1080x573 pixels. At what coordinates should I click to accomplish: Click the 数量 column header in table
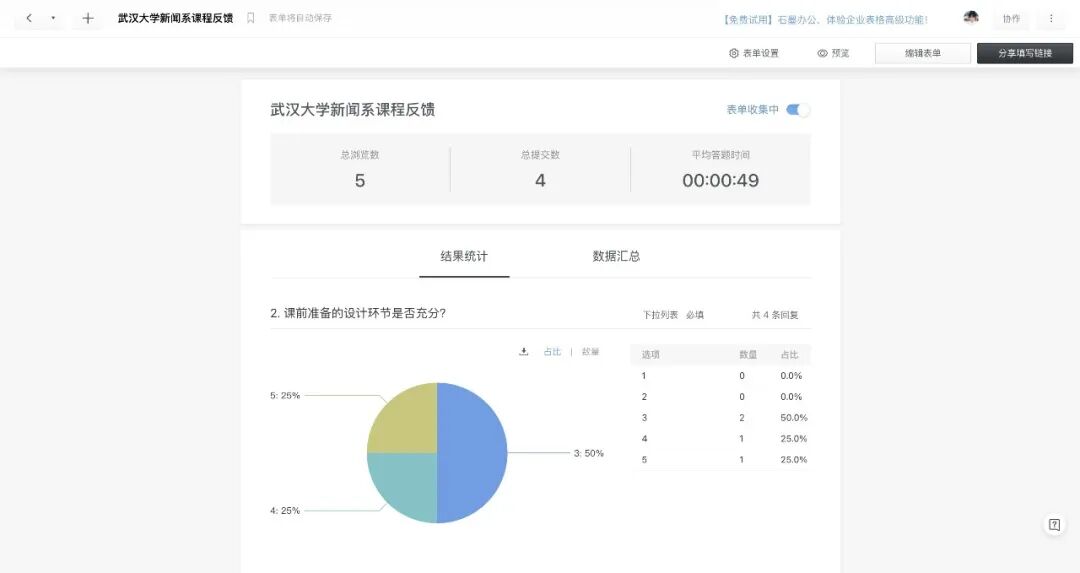(x=748, y=355)
